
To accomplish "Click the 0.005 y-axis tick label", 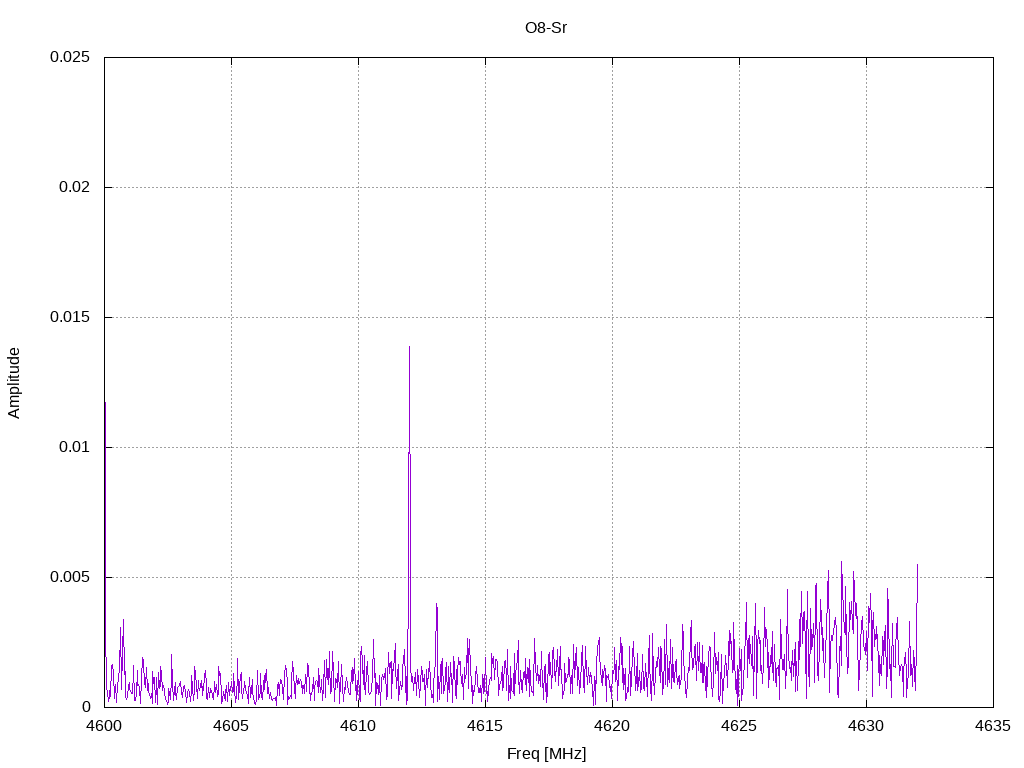I will click(x=70, y=577).
